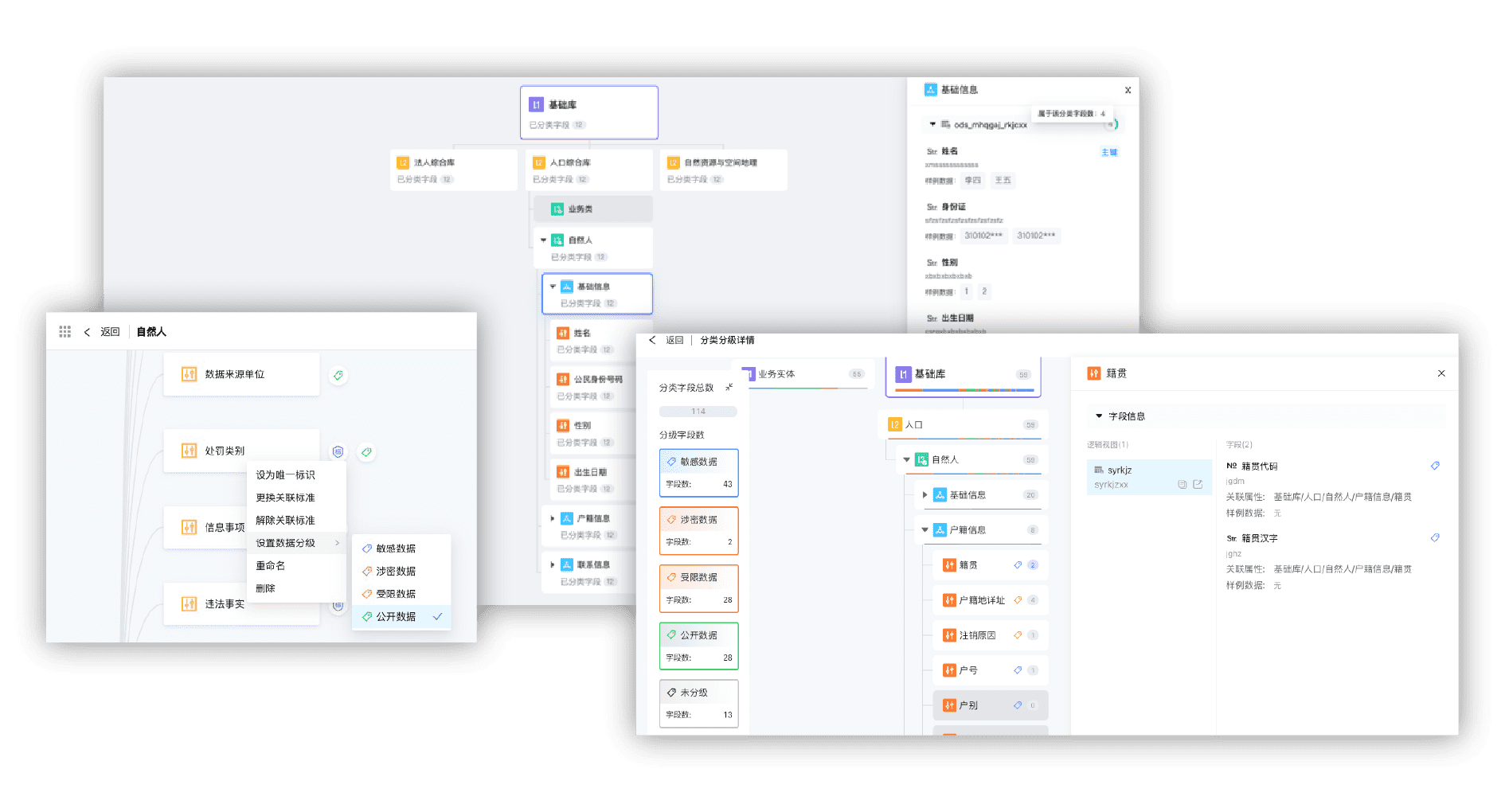Filter by 公开数据 card with 28 fields
Image resolution: width=1505 pixels, height=812 pixels.
(x=698, y=646)
